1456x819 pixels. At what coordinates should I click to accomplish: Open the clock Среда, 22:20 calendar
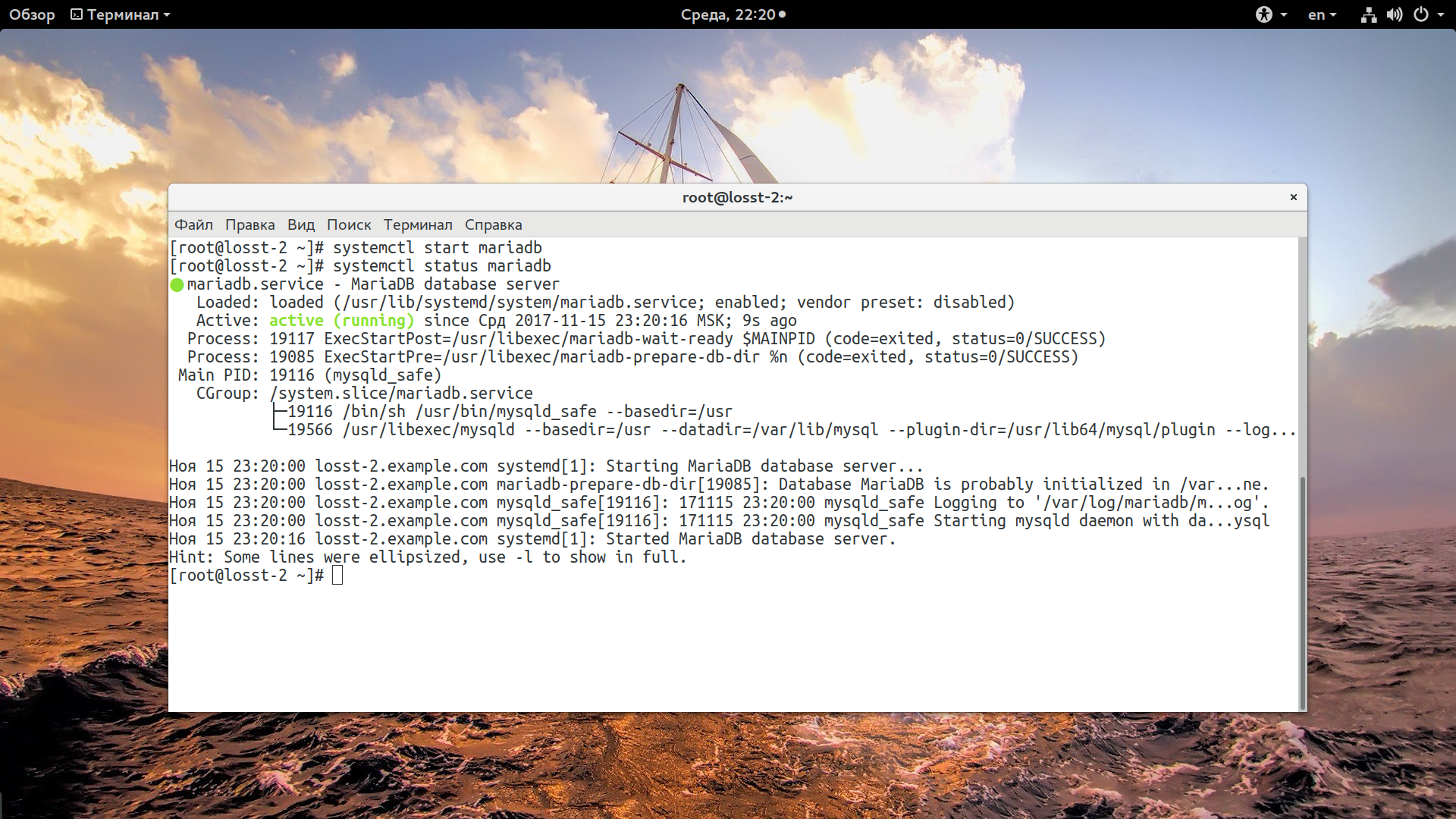point(733,14)
